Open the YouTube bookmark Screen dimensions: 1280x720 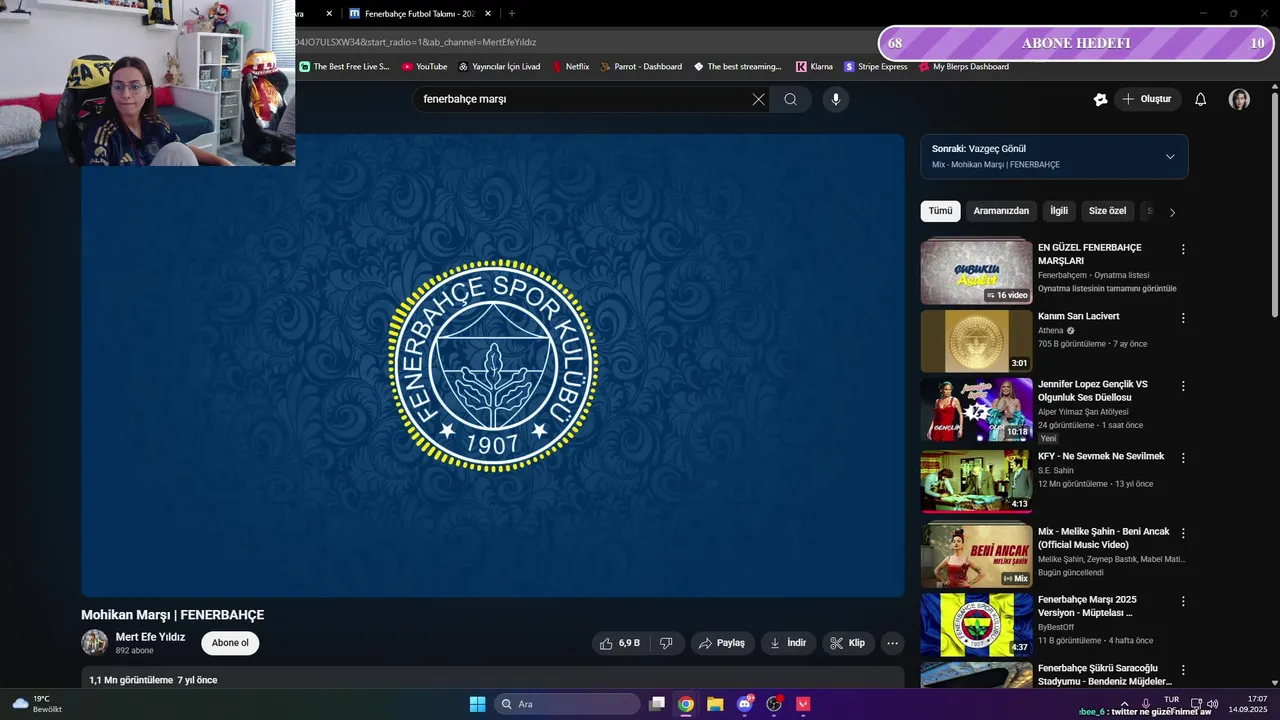point(424,67)
